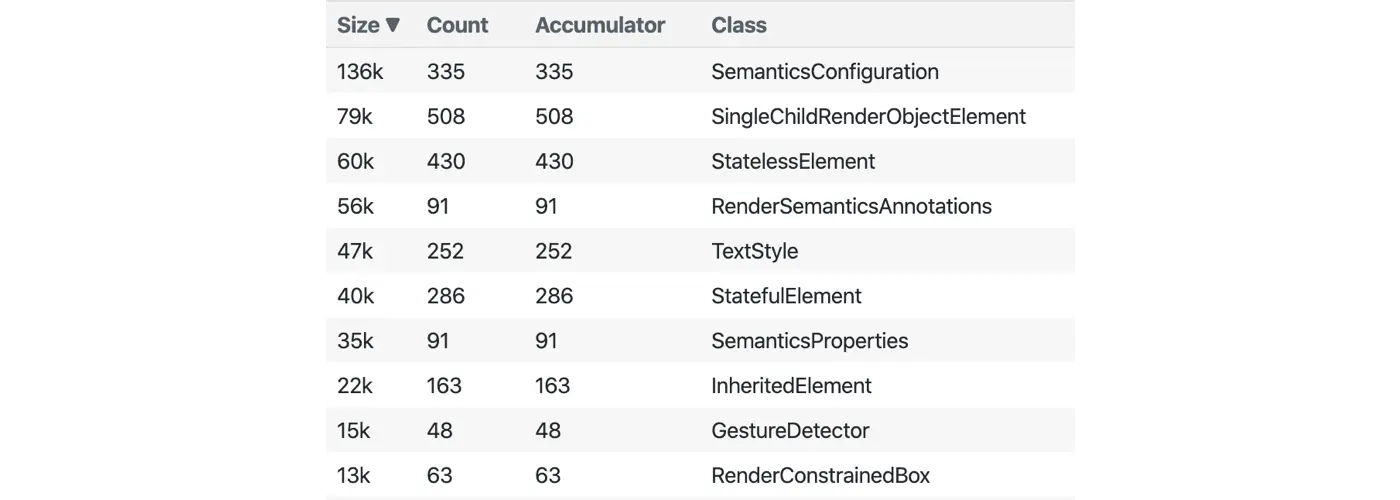Click the Accumulator column header
Screen dimensions: 1400x500
tap(600, 26)
